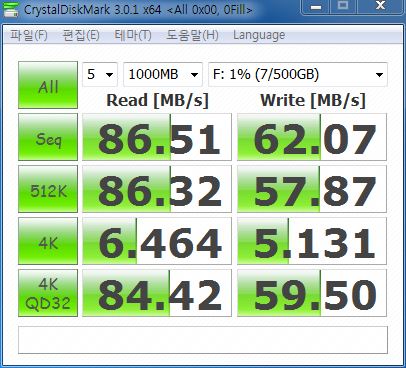Open the 1000MB test size dropdown

[163, 74]
